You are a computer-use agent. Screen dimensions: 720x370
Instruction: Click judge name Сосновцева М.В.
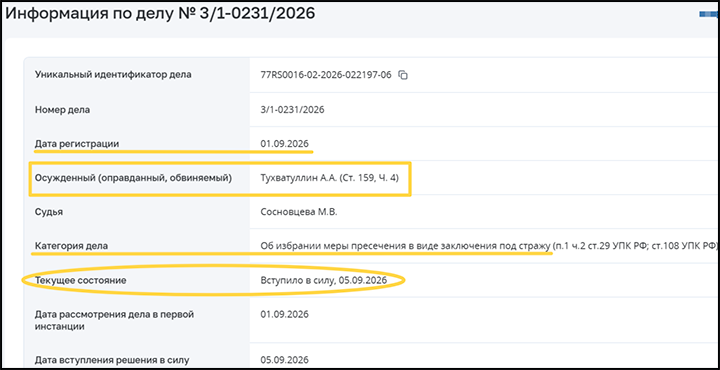click(298, 212)
